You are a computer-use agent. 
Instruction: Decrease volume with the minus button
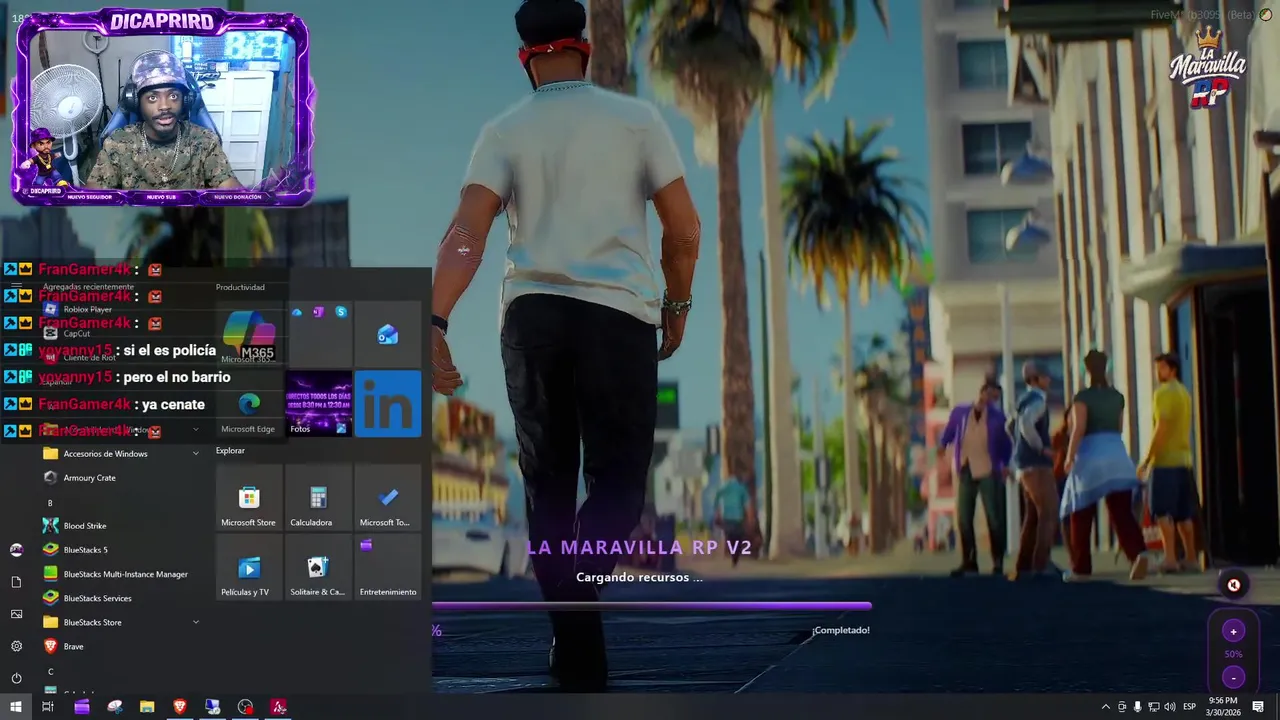(x=1233, y=677)
